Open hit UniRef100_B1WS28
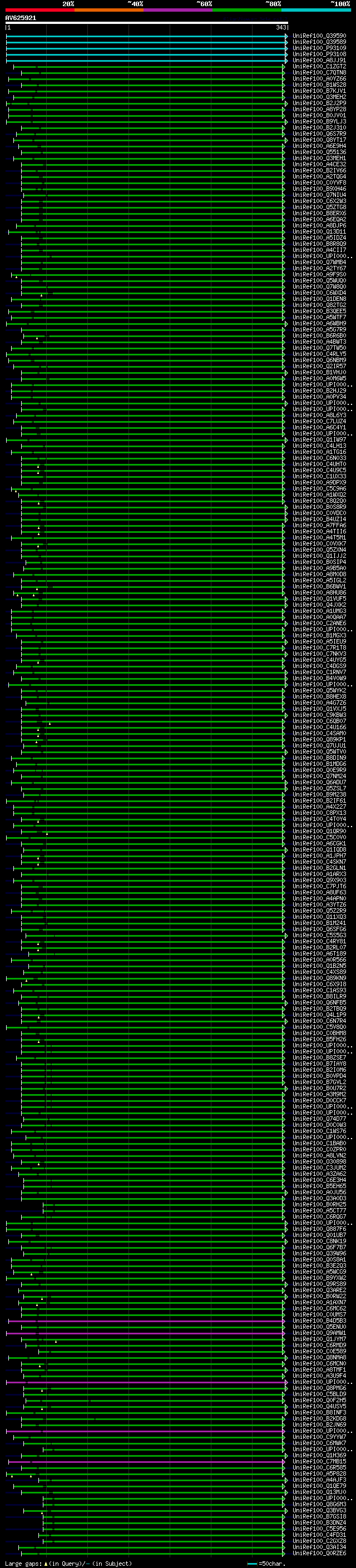Viewport: 356px width, 1568px height. (x=319, y=85)
